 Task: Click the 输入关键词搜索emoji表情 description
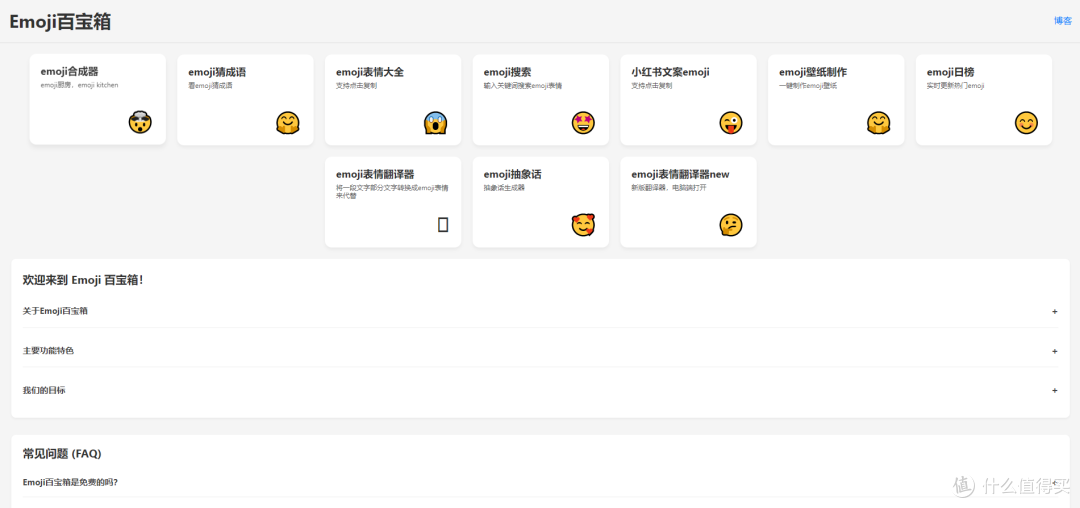[x=523, y=85]
